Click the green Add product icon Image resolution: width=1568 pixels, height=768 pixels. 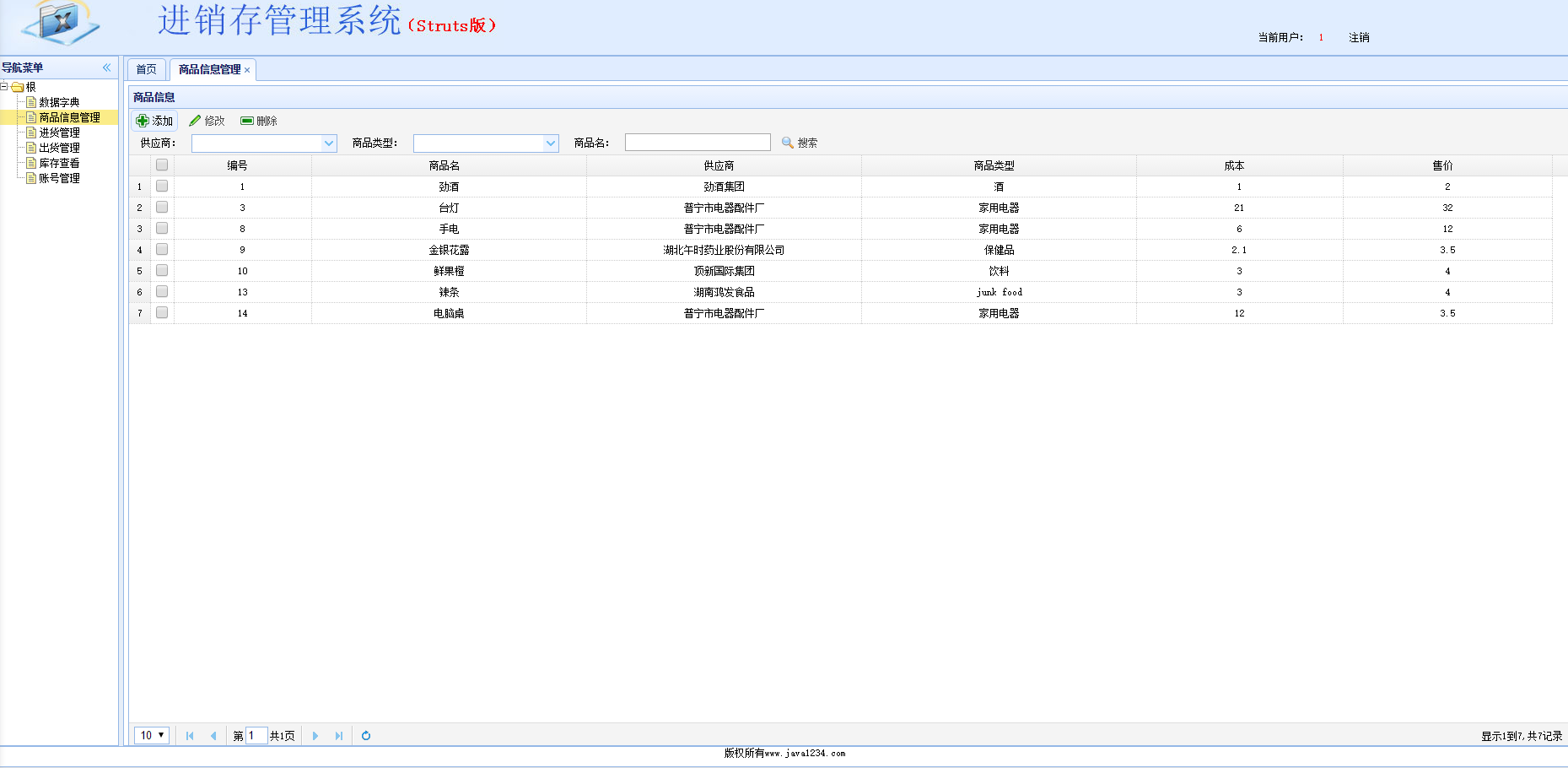pos(143,121)
